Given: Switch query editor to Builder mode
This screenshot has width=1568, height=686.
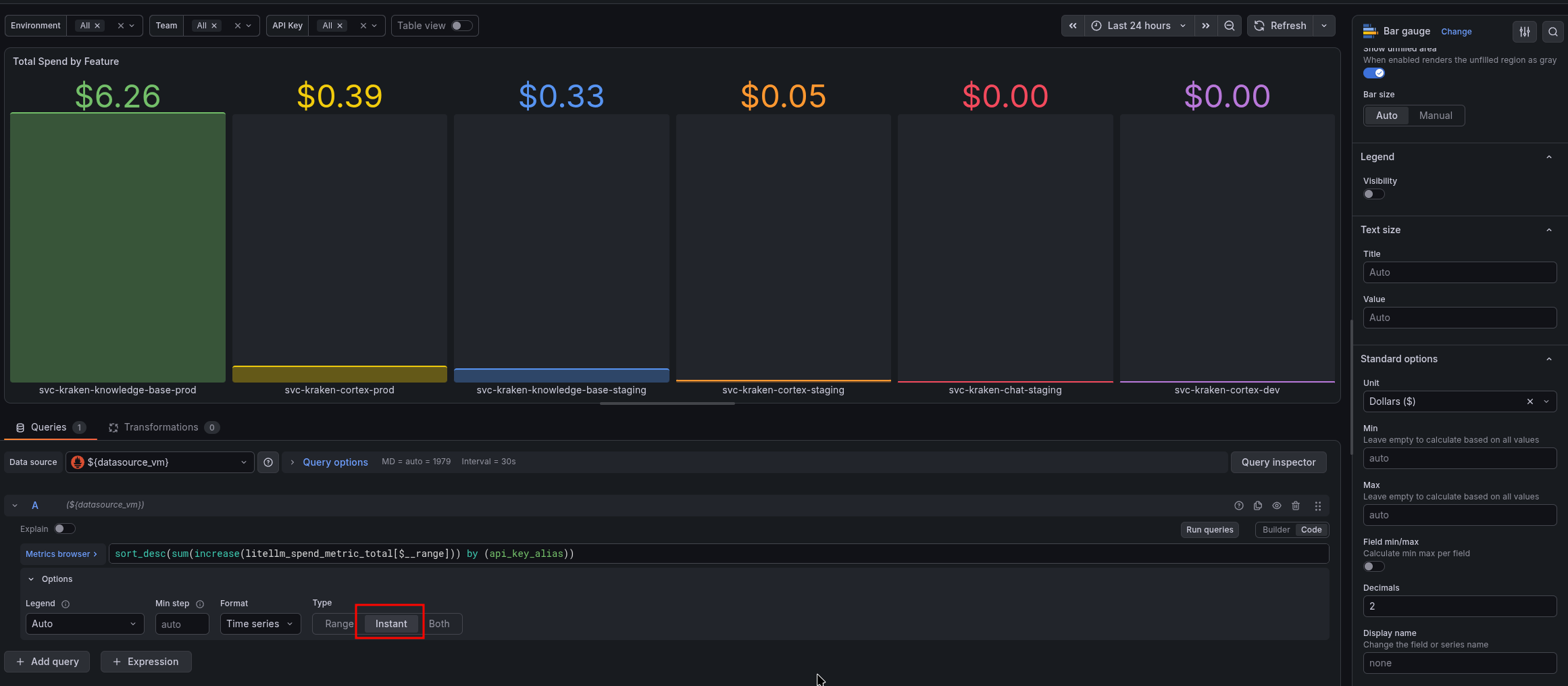Looking at the screenshot, I should [1276, 530].
